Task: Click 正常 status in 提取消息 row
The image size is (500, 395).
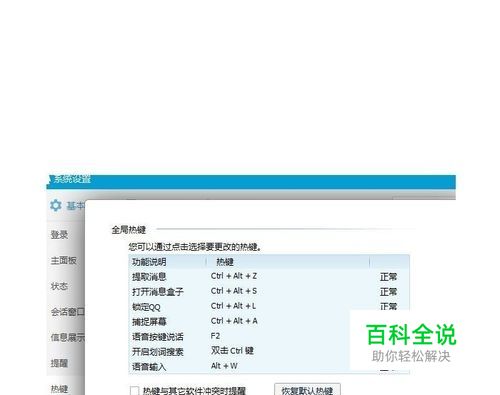Action: click(389, 277)
